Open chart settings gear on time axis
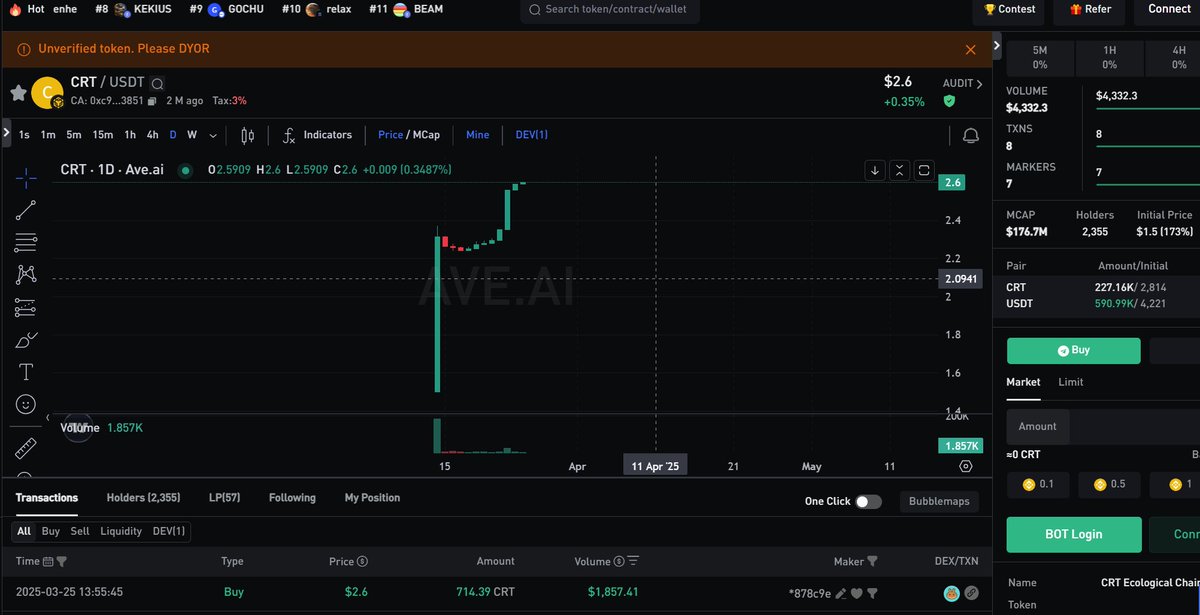This screenshot has height=615, width=1200. coord(965,466)
